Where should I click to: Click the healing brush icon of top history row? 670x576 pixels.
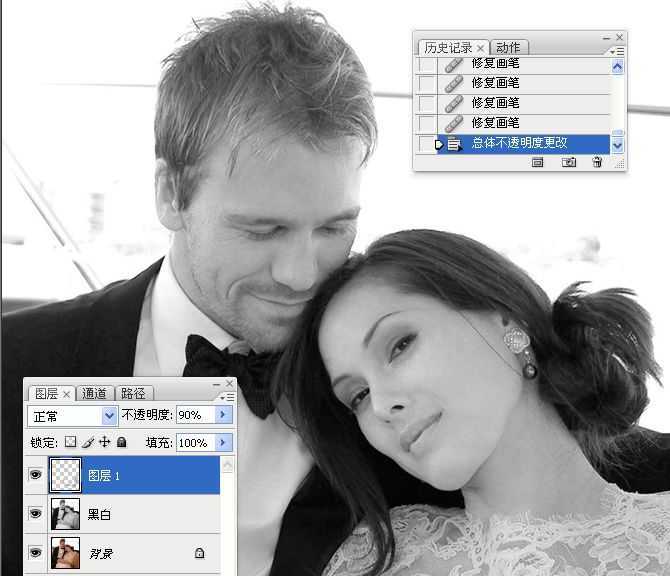click(x=453, y=65)
